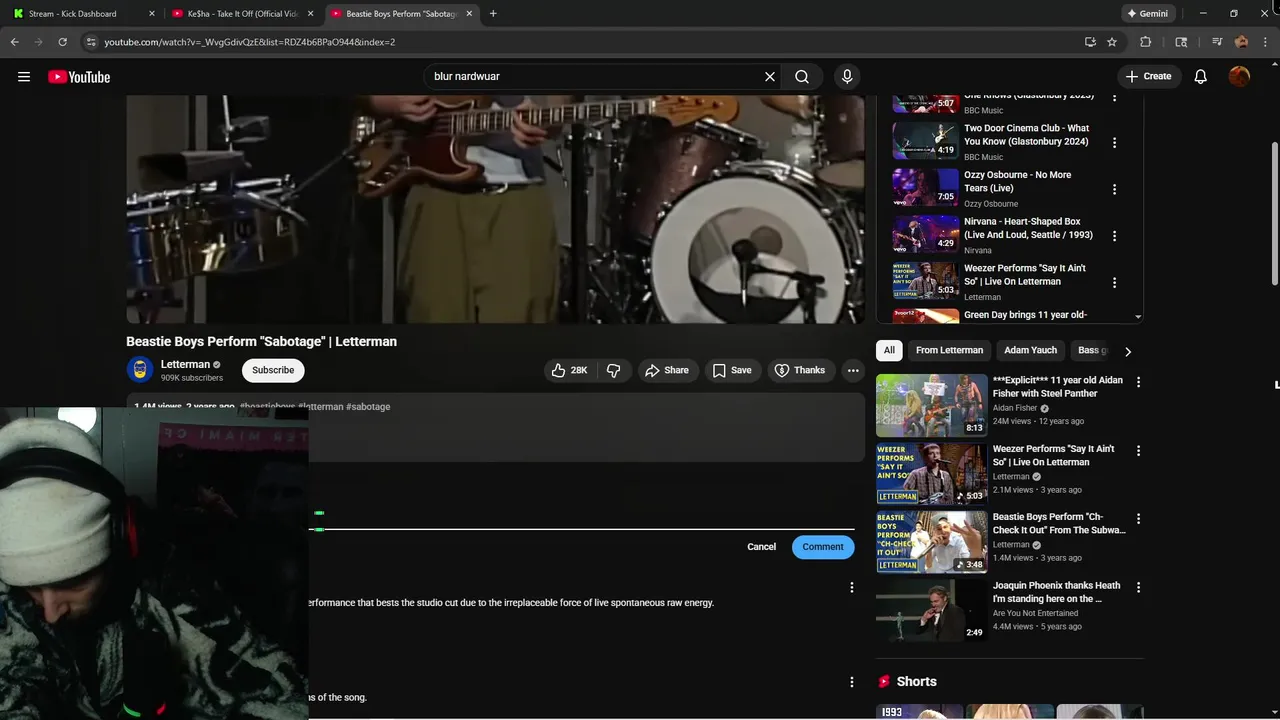
Task: Subscribe to Letterman channel
Action: point(273,370)
